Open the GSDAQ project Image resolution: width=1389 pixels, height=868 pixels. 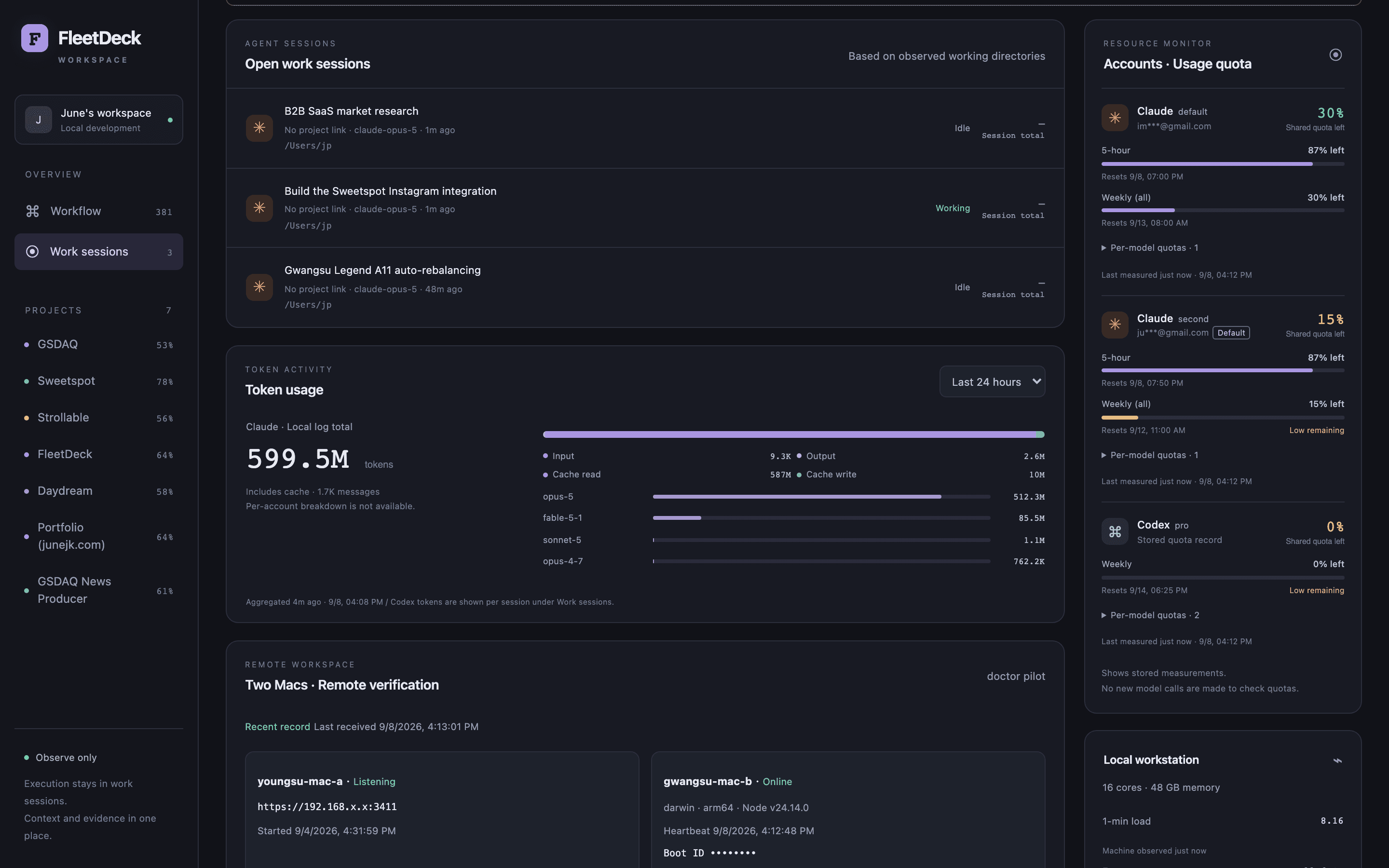click(99, 344)
